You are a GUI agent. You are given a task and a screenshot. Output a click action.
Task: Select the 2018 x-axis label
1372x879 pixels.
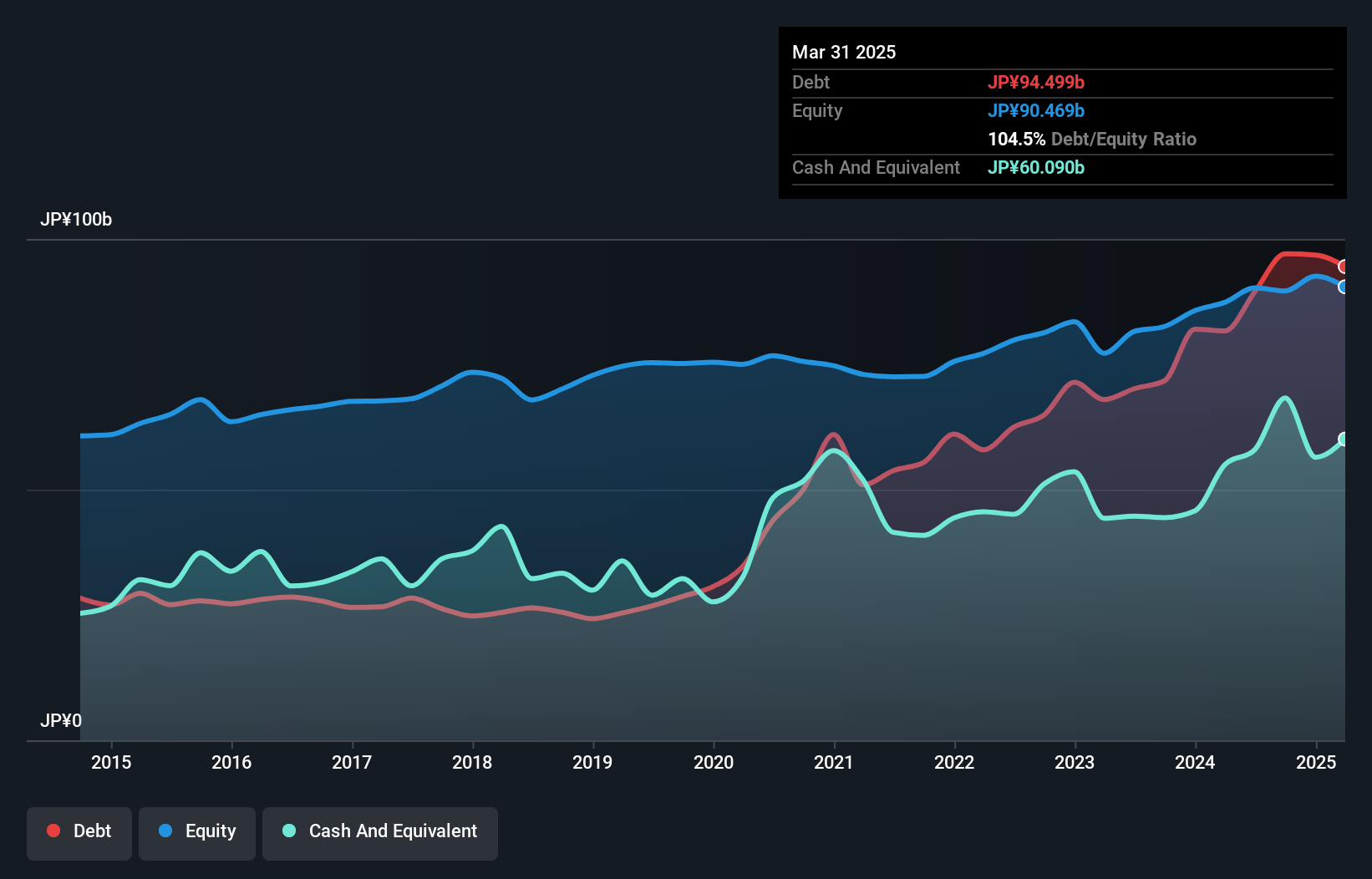click(472, 762)
